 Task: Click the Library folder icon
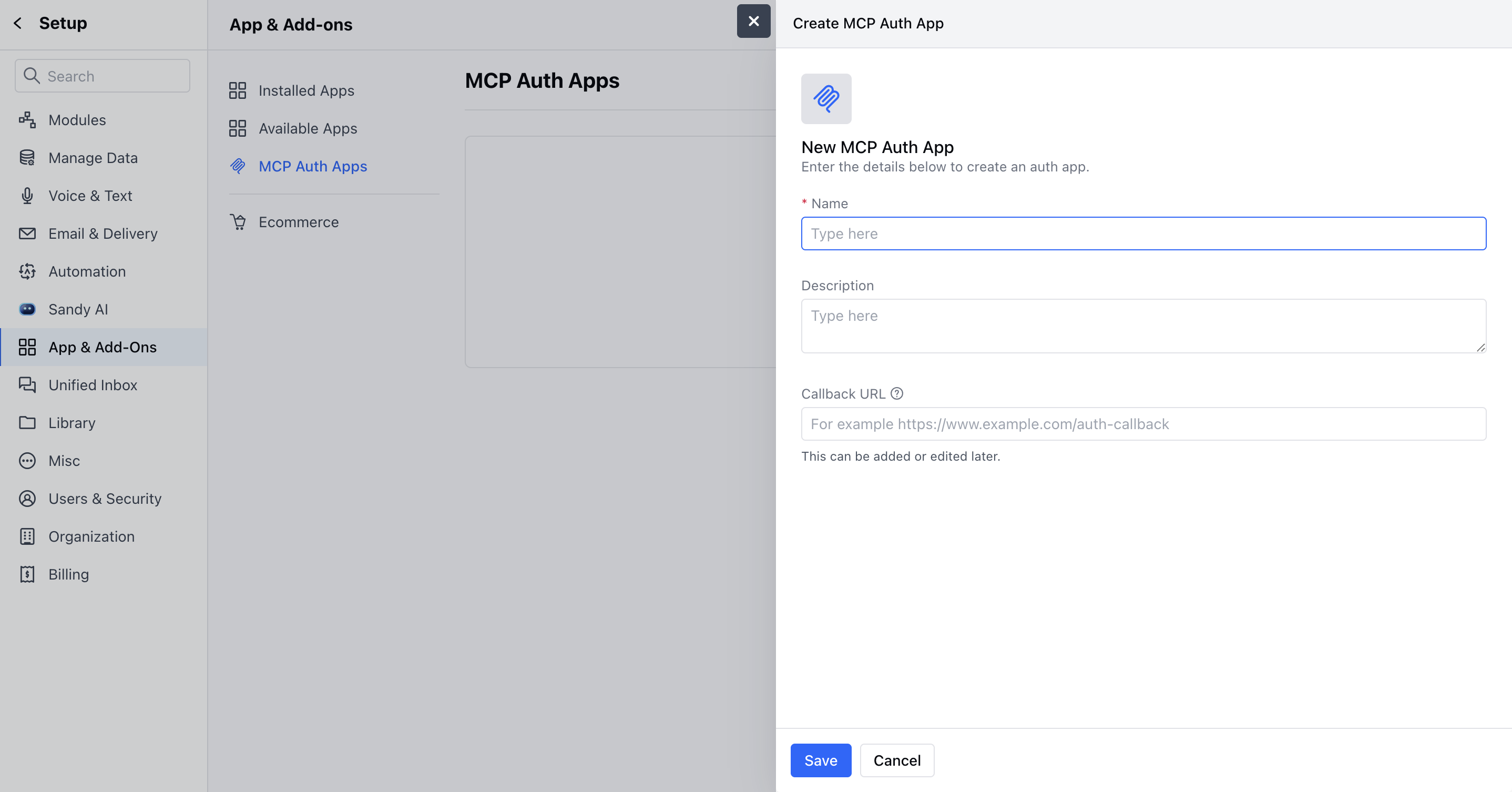27,423
